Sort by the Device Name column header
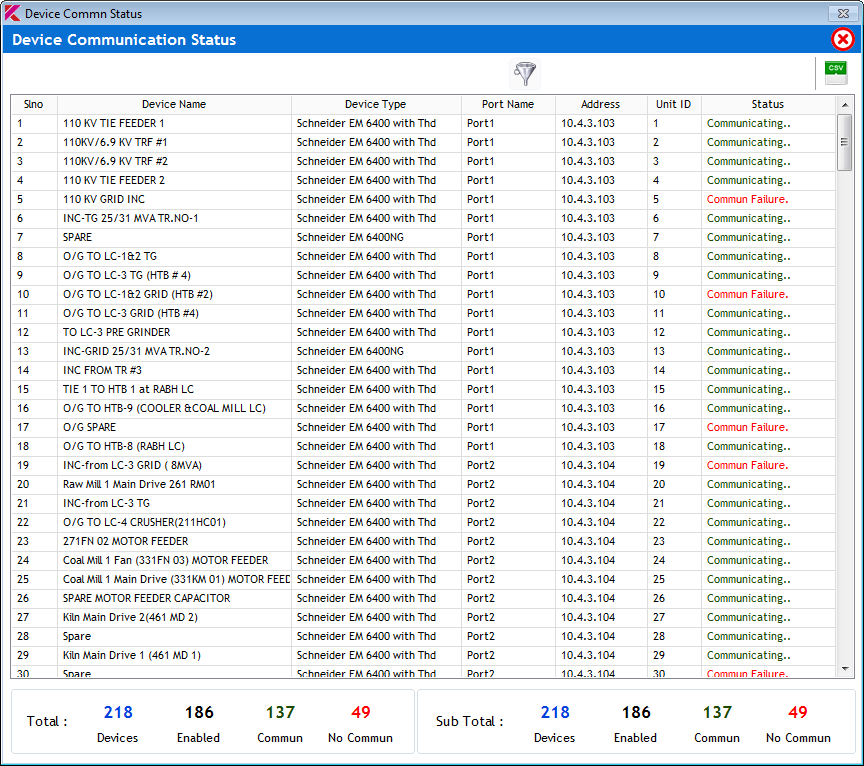The width and height of the screenshot is (864, 766). [174, 104]
